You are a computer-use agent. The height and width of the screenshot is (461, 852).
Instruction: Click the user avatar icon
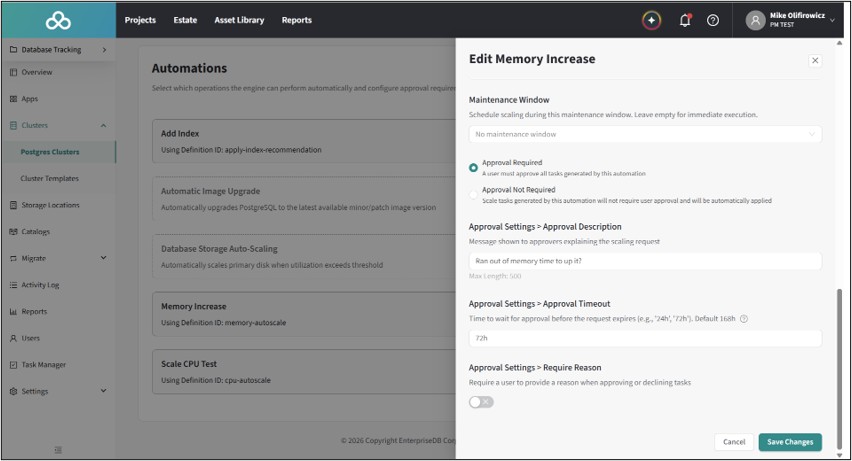click(x=755, y=21)
